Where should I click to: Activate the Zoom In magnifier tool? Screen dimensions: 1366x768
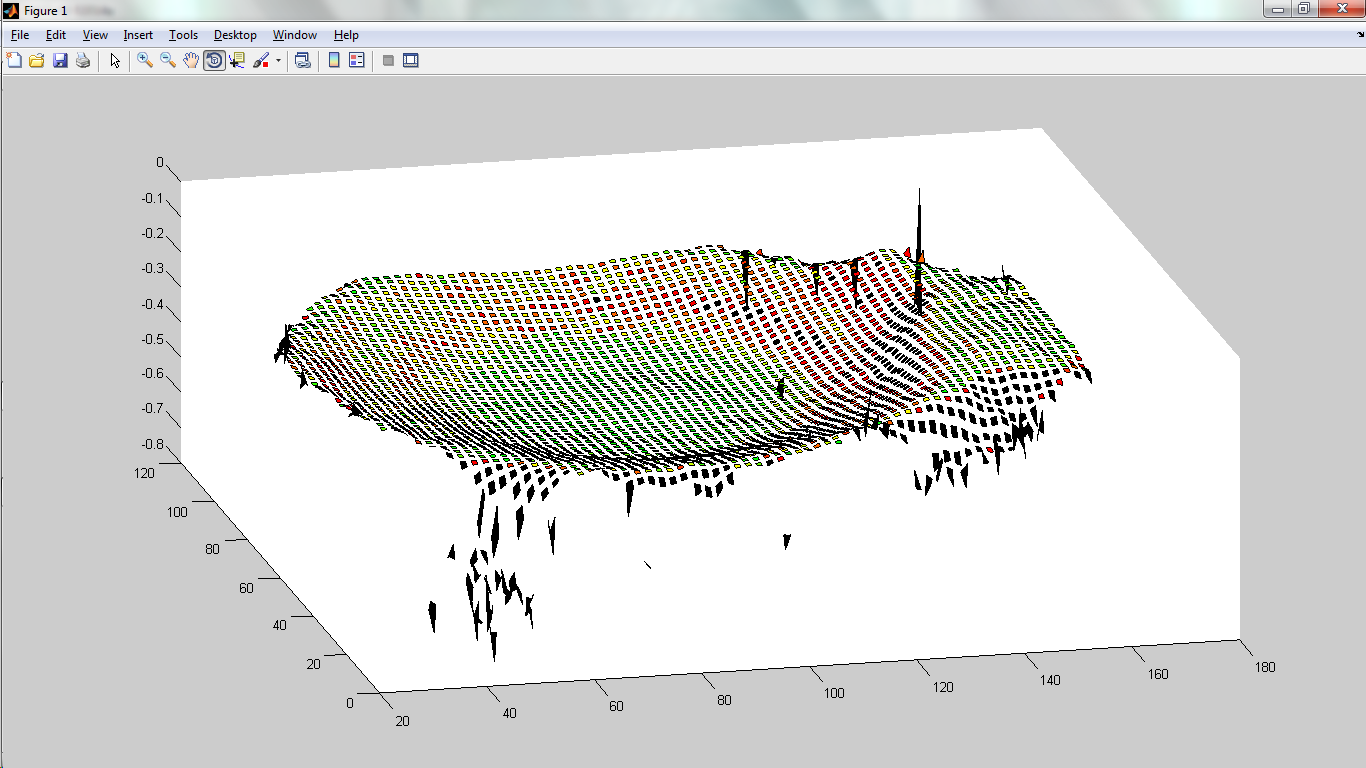click(145, 61)
